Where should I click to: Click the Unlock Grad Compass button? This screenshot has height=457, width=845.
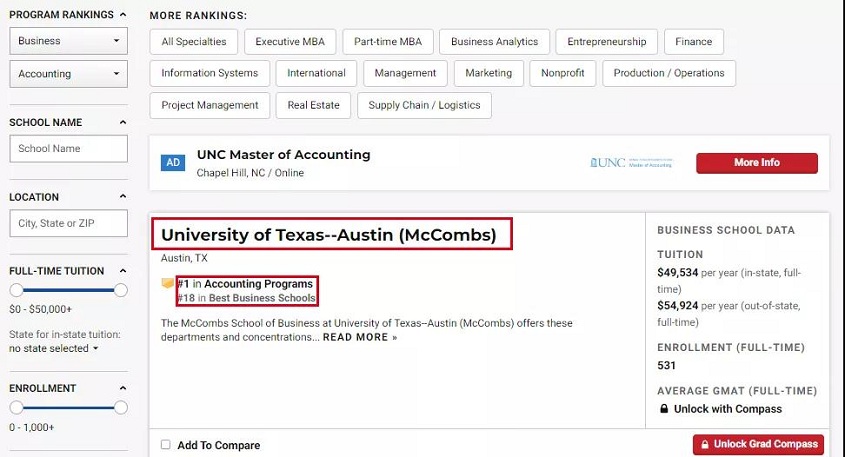[x=758, y=445]
